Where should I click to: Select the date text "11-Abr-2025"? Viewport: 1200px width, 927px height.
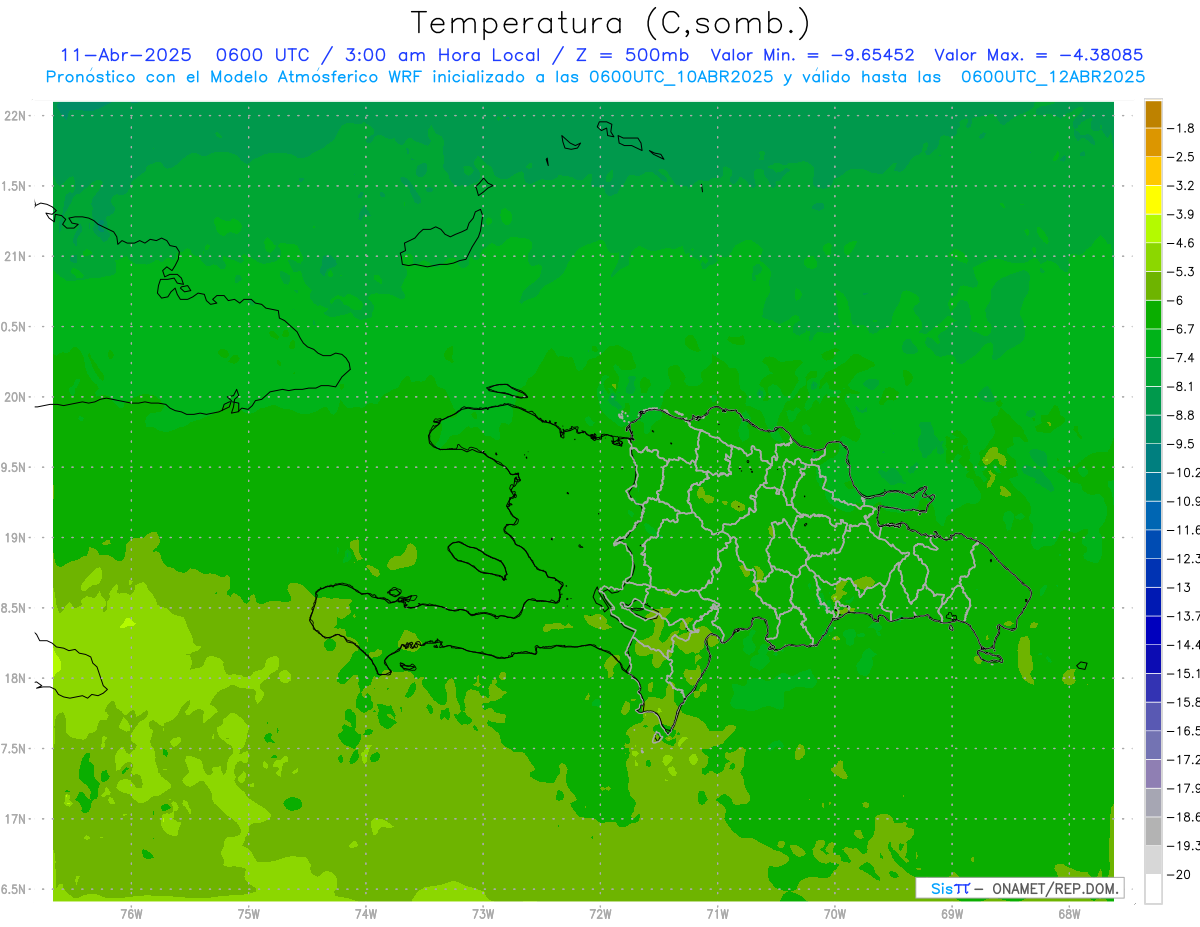(x=127, y=55)
